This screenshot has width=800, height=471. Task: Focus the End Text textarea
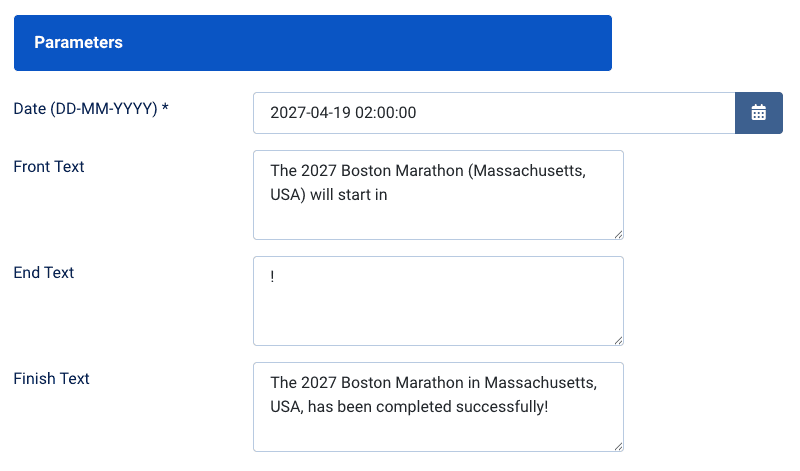click(438, 301)
